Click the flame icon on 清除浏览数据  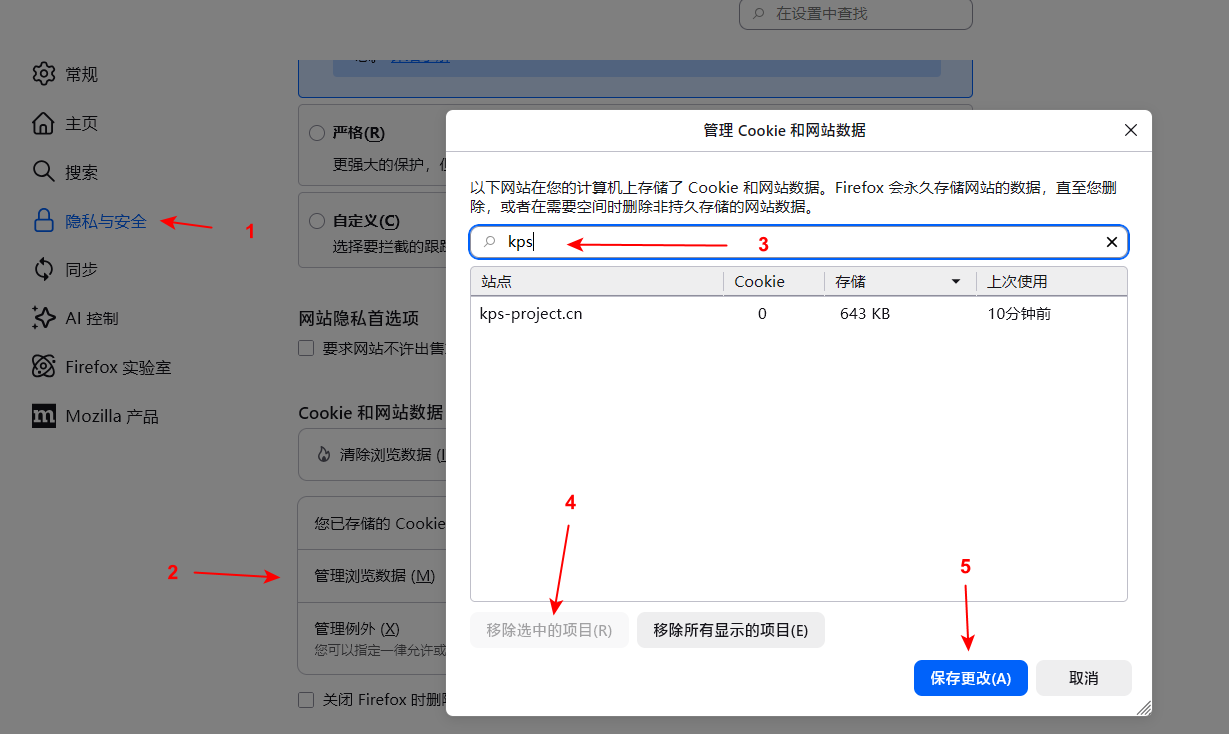click(323, 454)
